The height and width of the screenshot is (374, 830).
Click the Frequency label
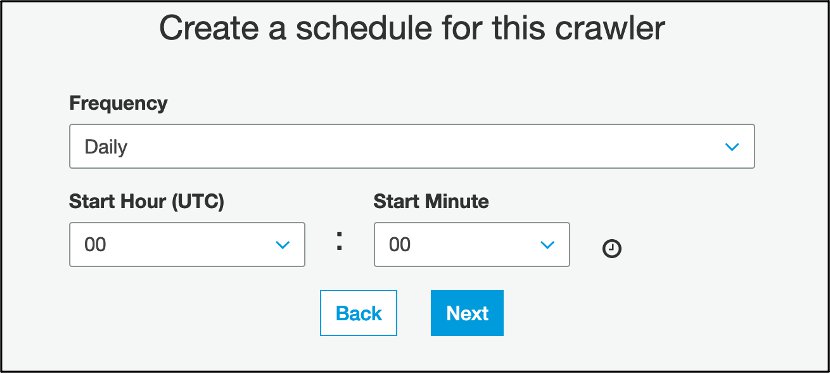pos(118,103)
